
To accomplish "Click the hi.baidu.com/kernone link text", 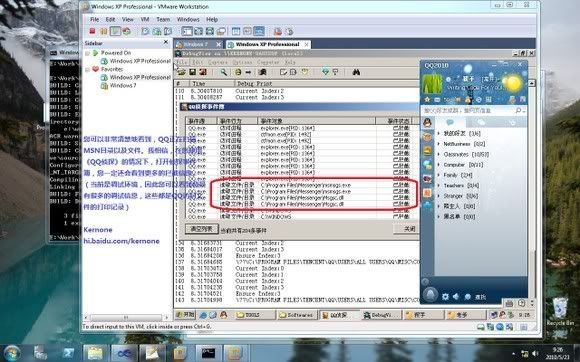I will [121, 241].
